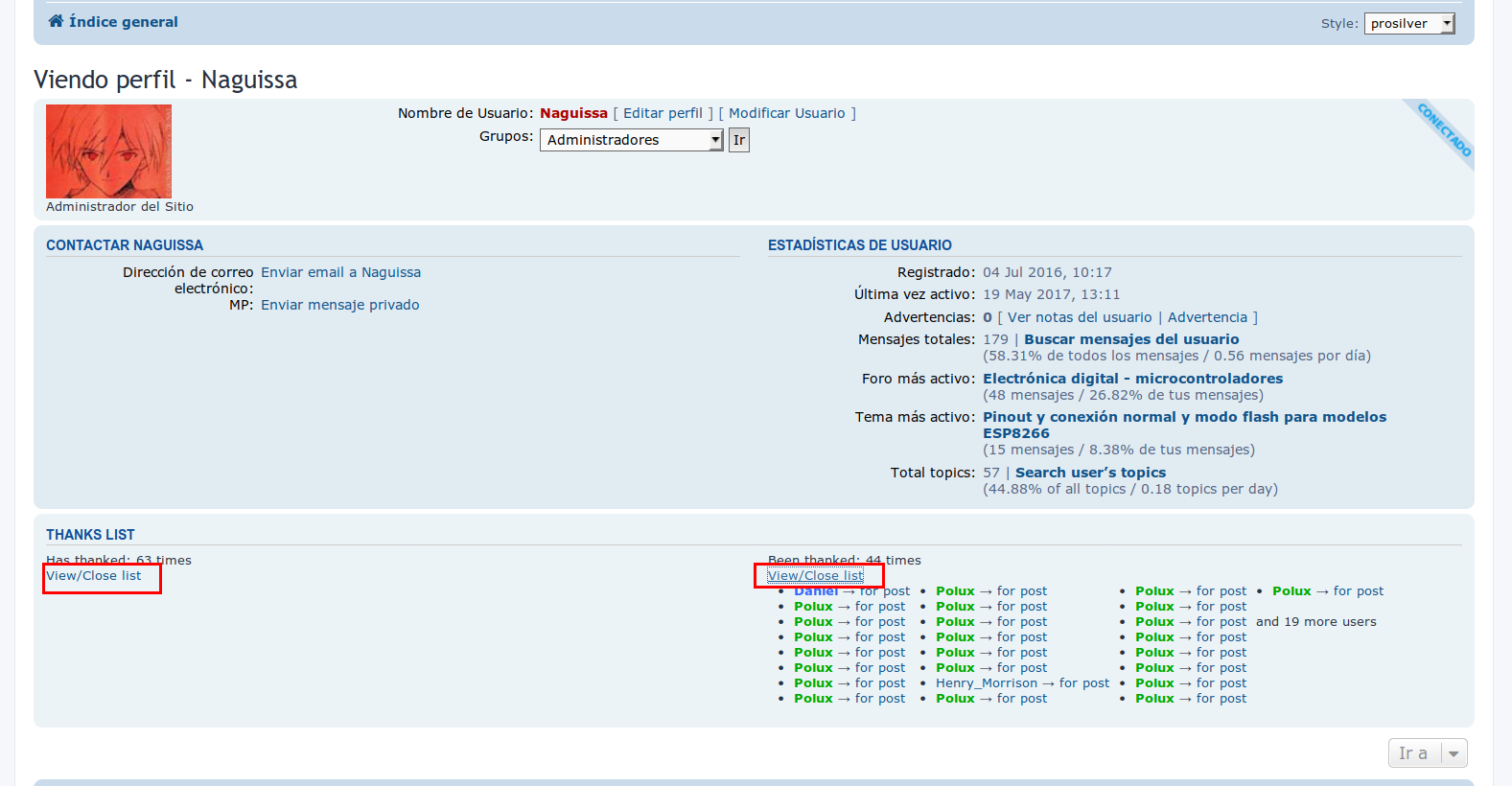This screenshot has height=786, width=1512.
Task: Click the Naguissa avatar image
Action: tap(108, 151)
